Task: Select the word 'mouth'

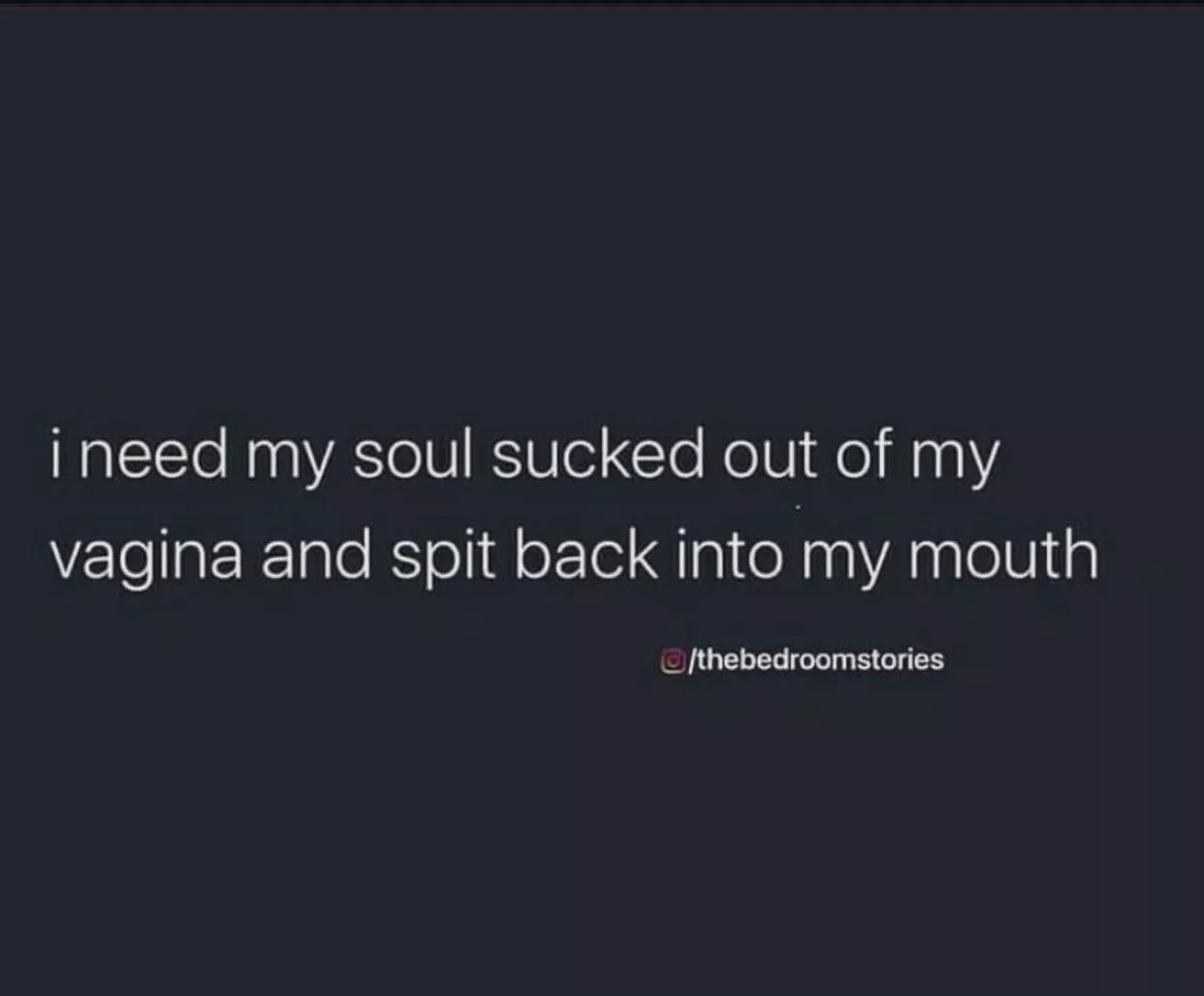Action: tap(1002, 555)
